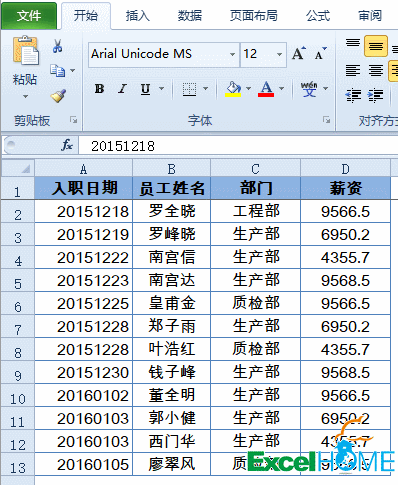Select column B header
Screen dimensions: 398x485
click(172, 169)
